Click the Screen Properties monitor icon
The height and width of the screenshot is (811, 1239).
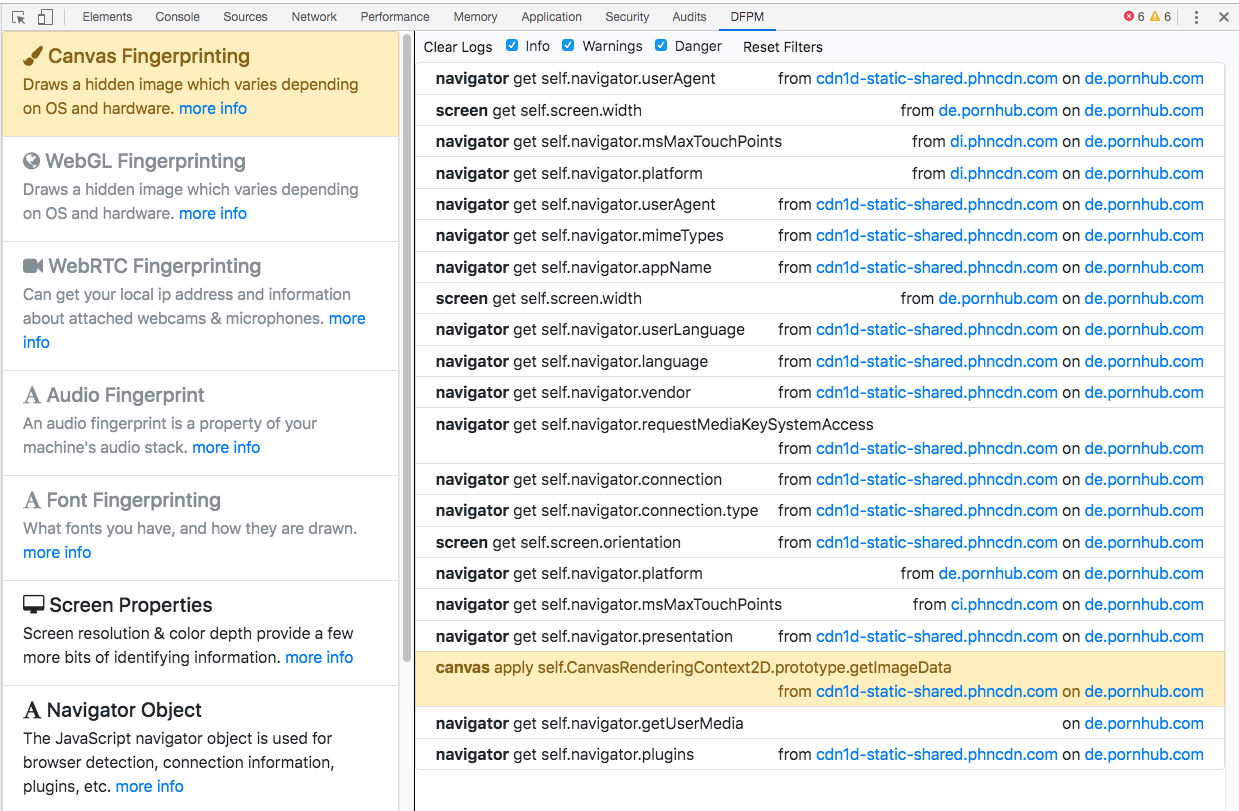pyautogui.click(x=34, y=605)
